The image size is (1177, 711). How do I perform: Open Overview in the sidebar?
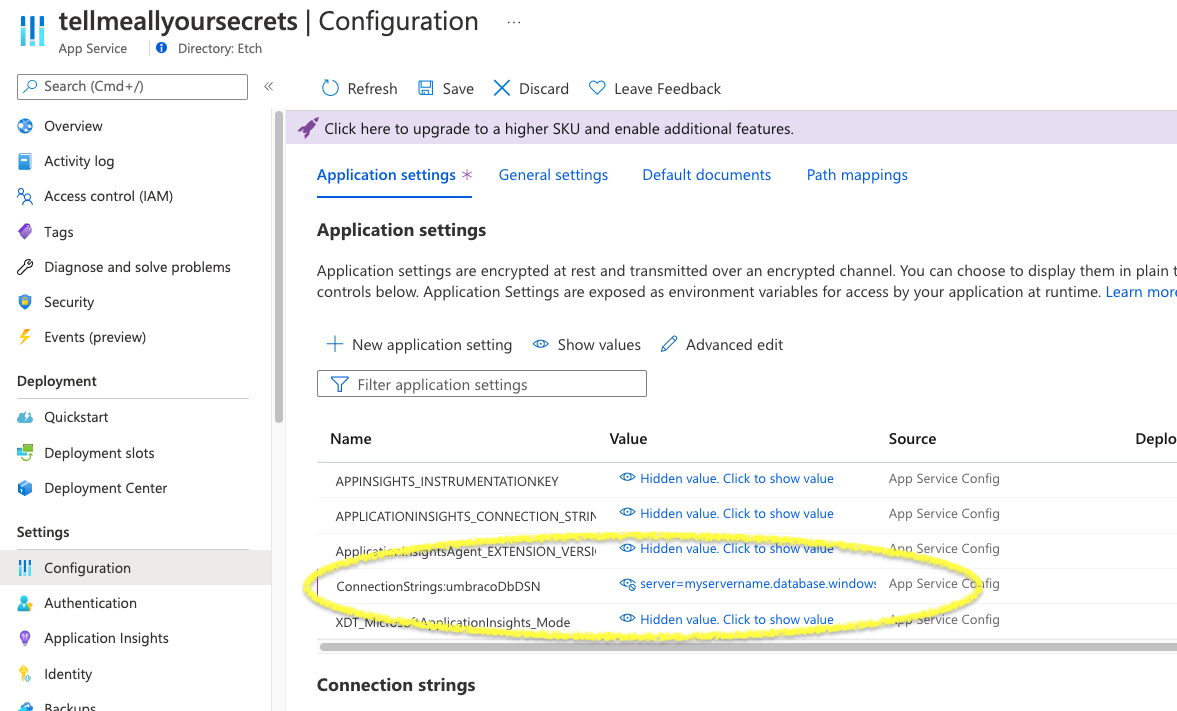point(73,126)
